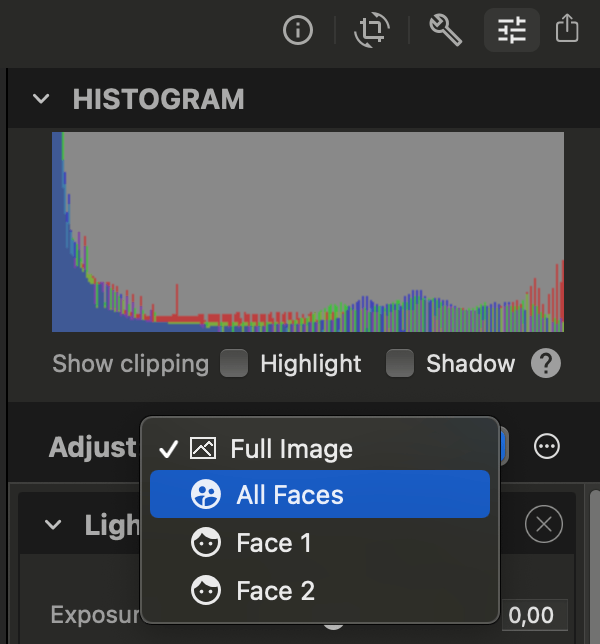Open clipping help question mark

pos(546,363)
